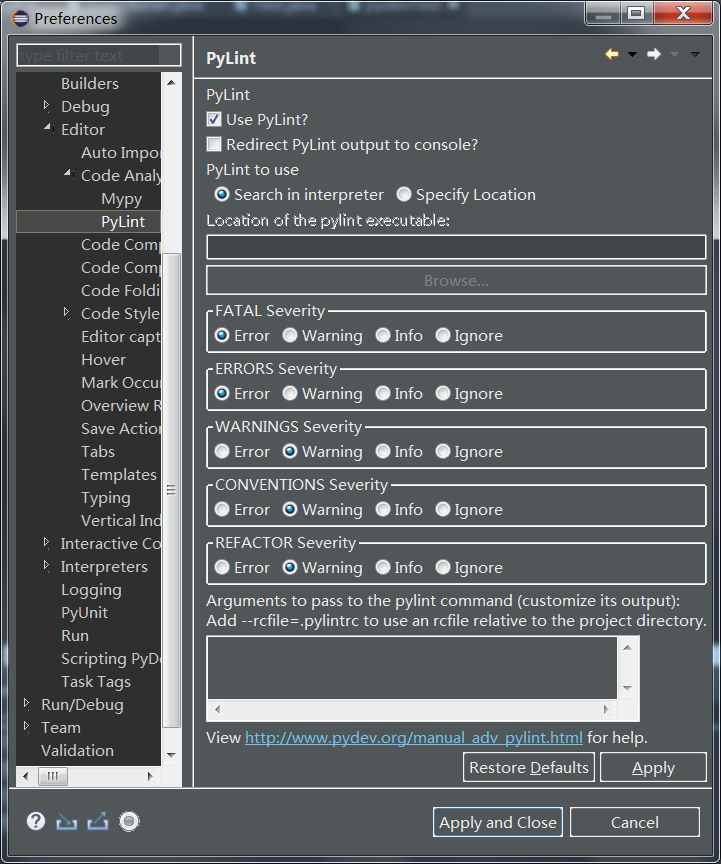
Task: Click tree scrollbar down arrow
Action: (171, 755)
